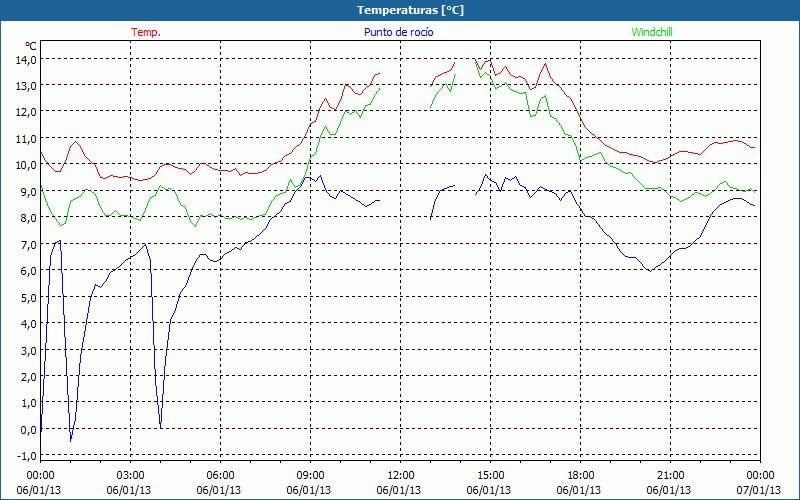
Task: Click the -1,0 value on the y-axis
Action: pyautogui.click(x=27, y=456)
